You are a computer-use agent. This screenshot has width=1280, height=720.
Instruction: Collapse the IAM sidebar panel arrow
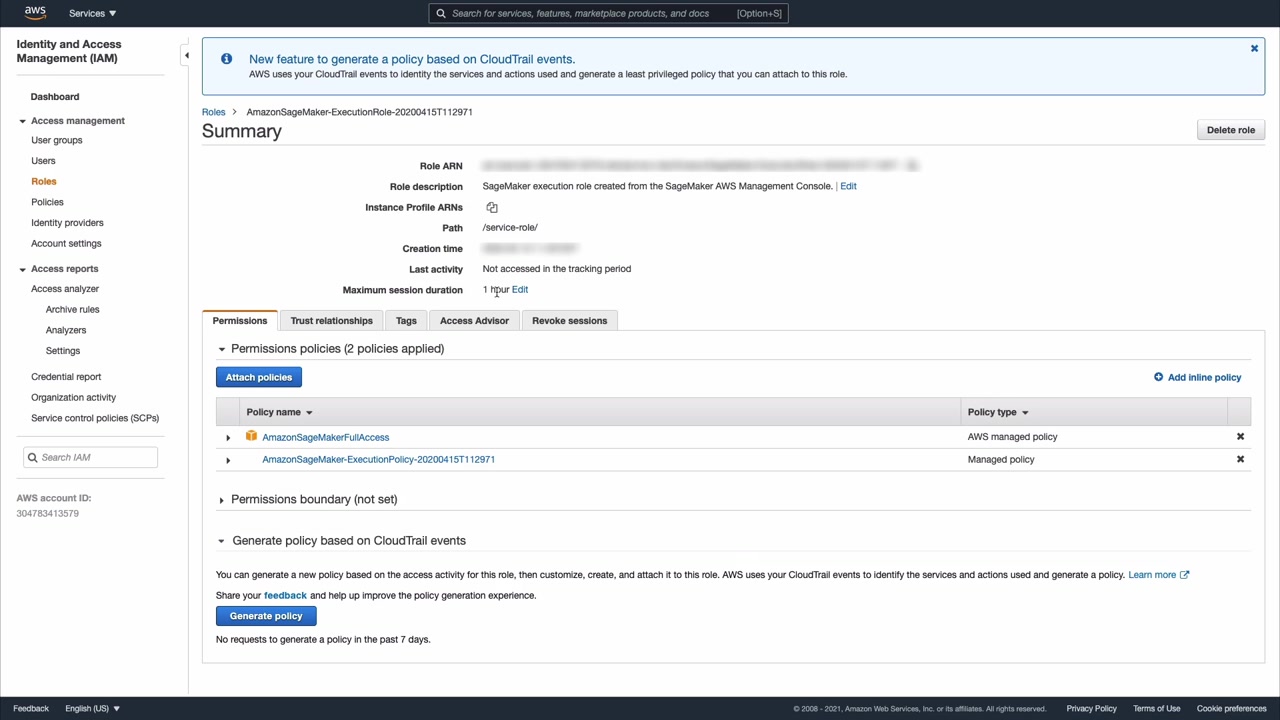[186, 56]
